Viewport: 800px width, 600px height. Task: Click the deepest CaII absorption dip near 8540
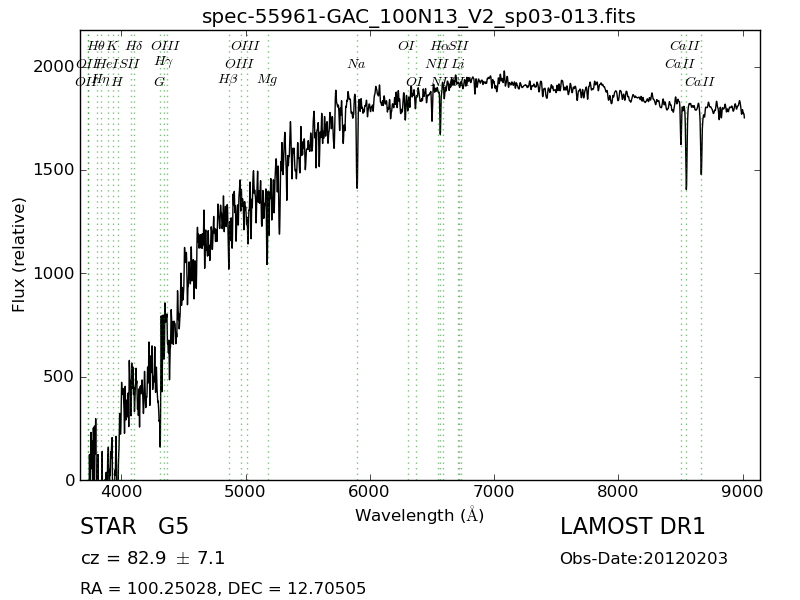pyautogui.click(x=686, y=188)
